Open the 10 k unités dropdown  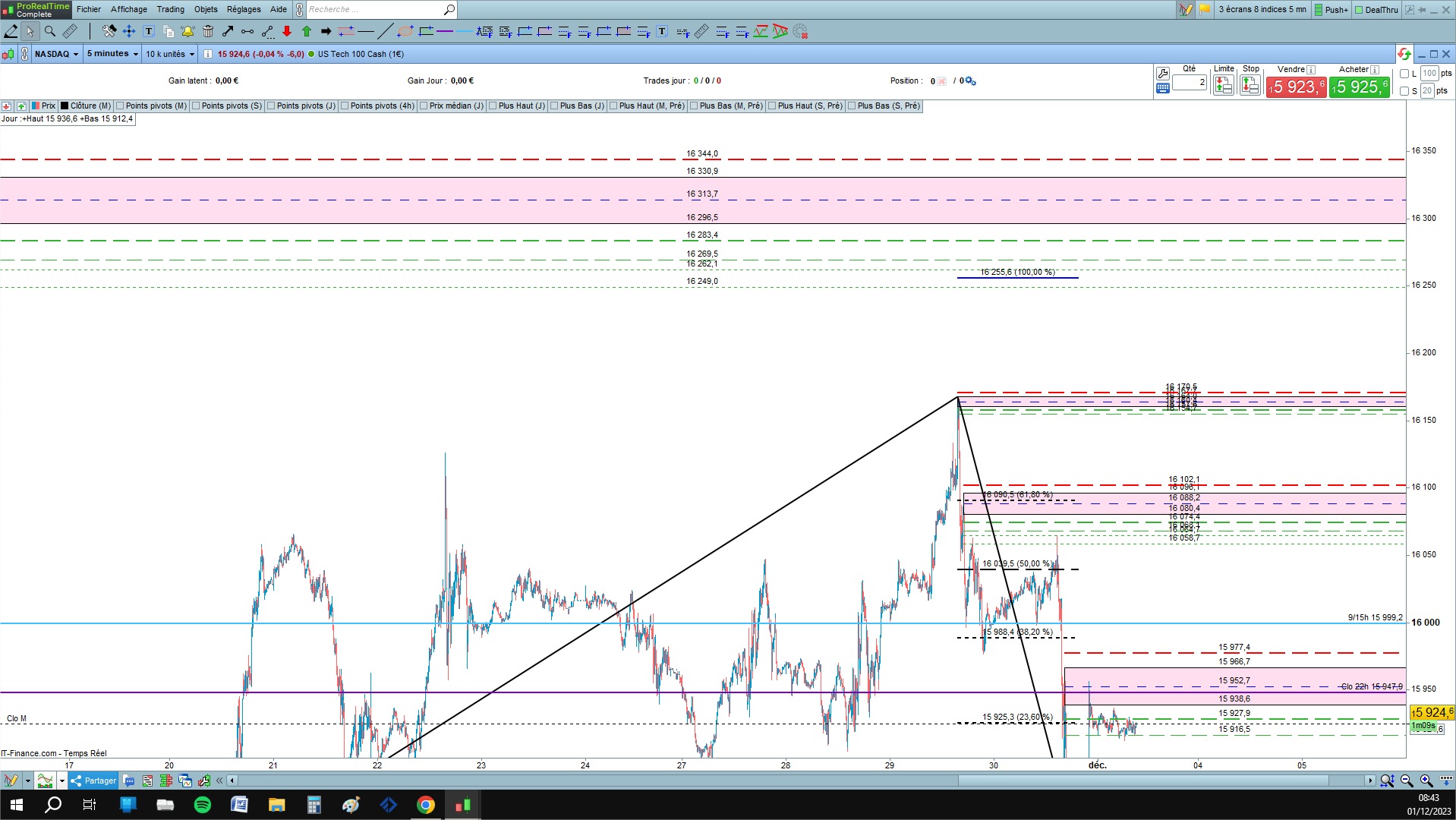(170, 54)
